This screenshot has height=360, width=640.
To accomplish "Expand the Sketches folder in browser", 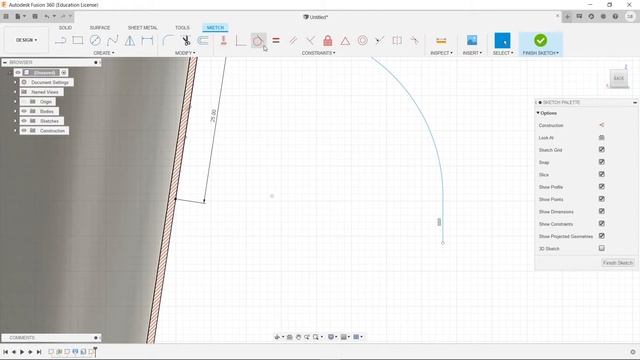I will point(16,121).
